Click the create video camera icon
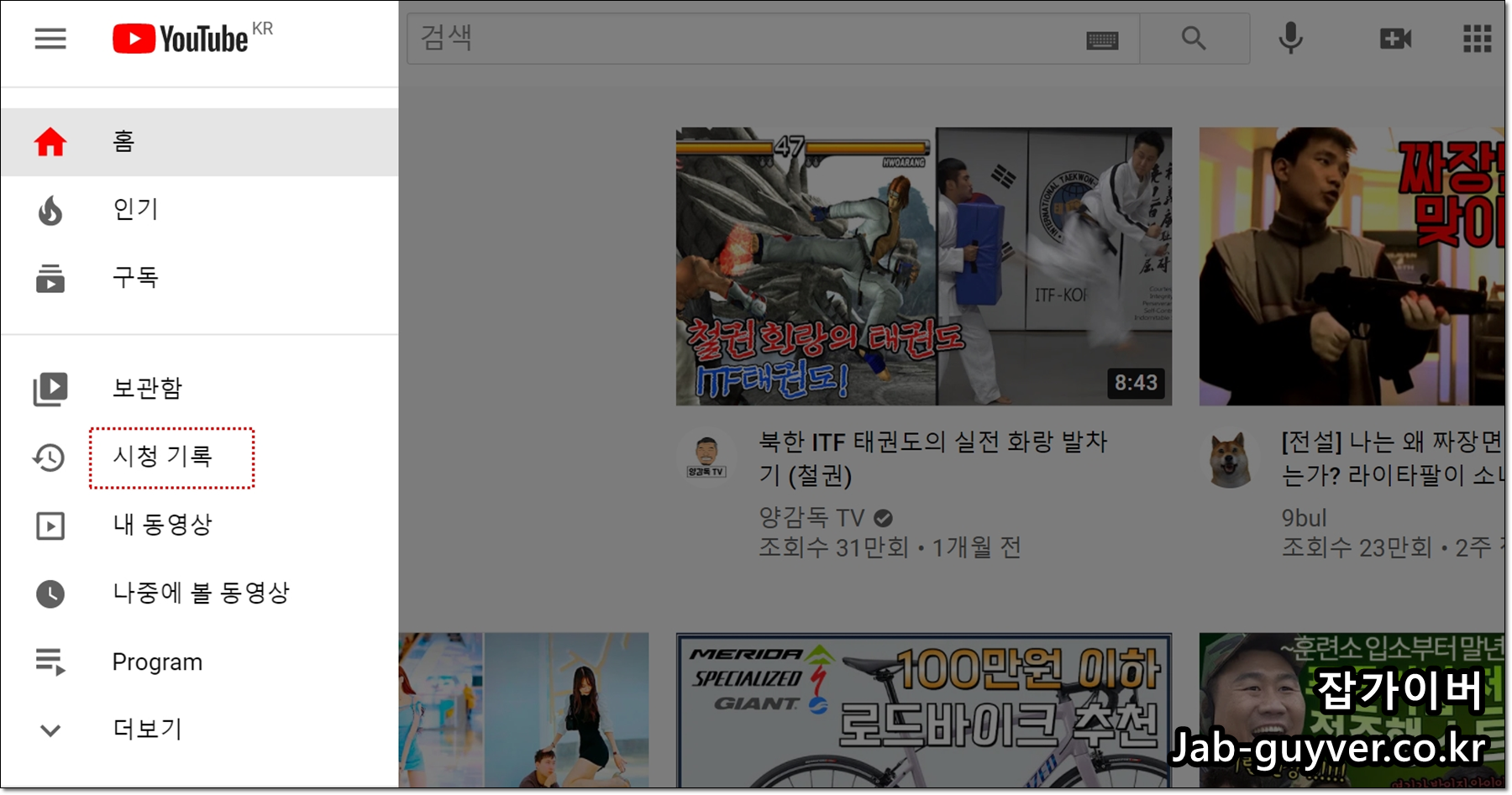 (1395, 39)
